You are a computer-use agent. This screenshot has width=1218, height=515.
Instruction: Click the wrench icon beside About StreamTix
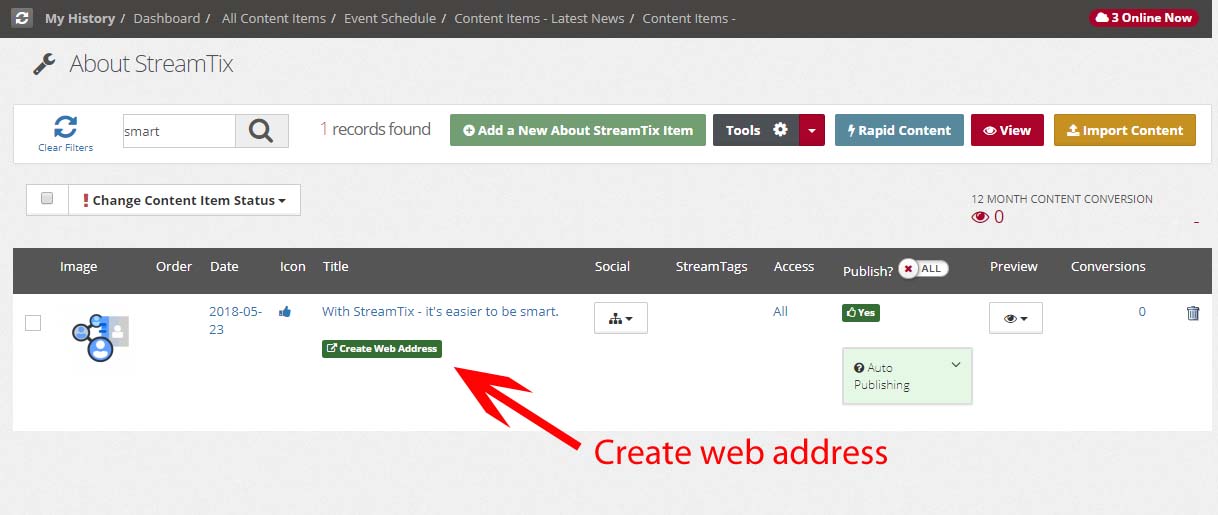44,64
